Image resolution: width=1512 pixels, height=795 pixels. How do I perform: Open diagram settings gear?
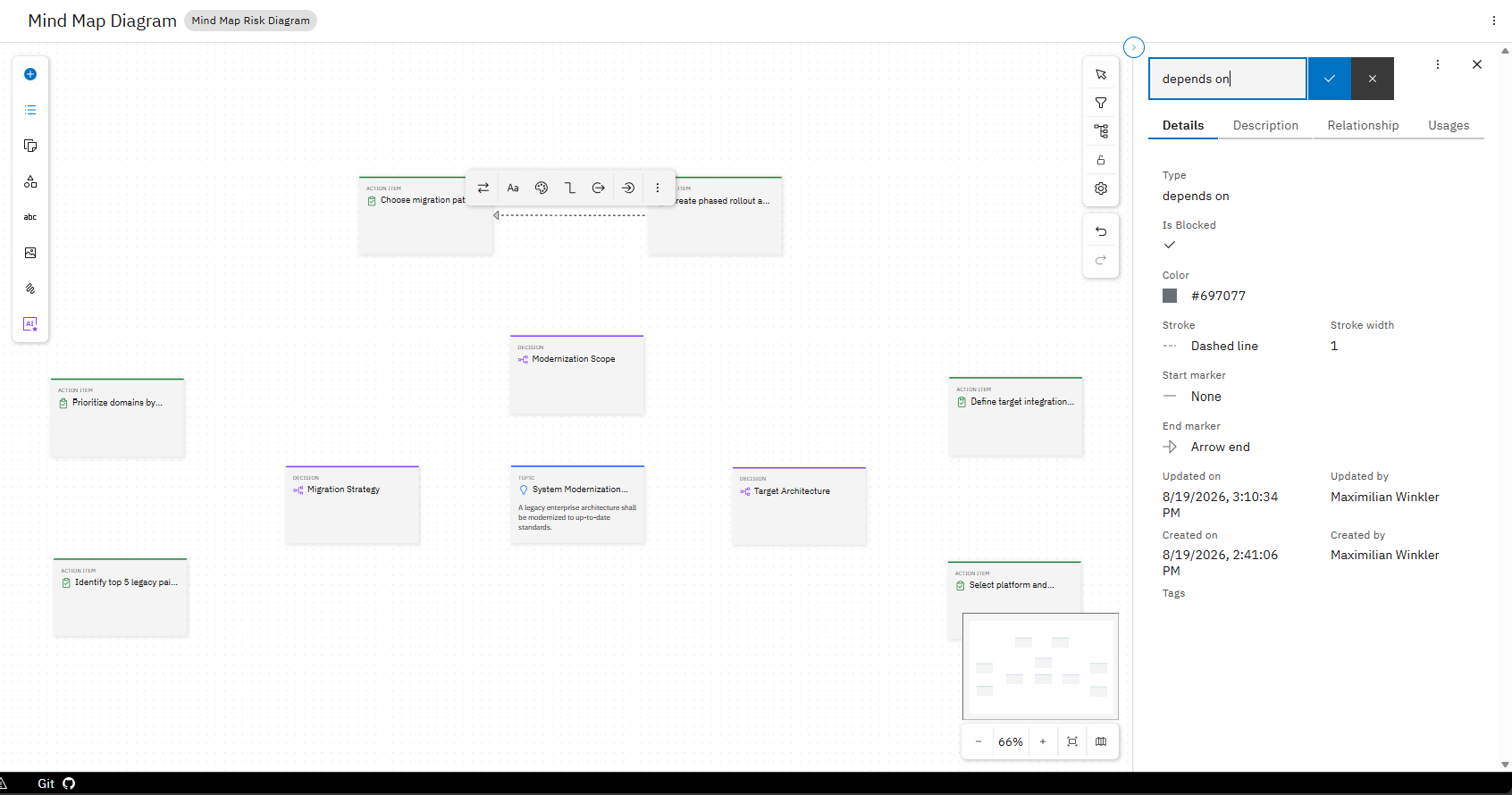tap(1101, 188)
